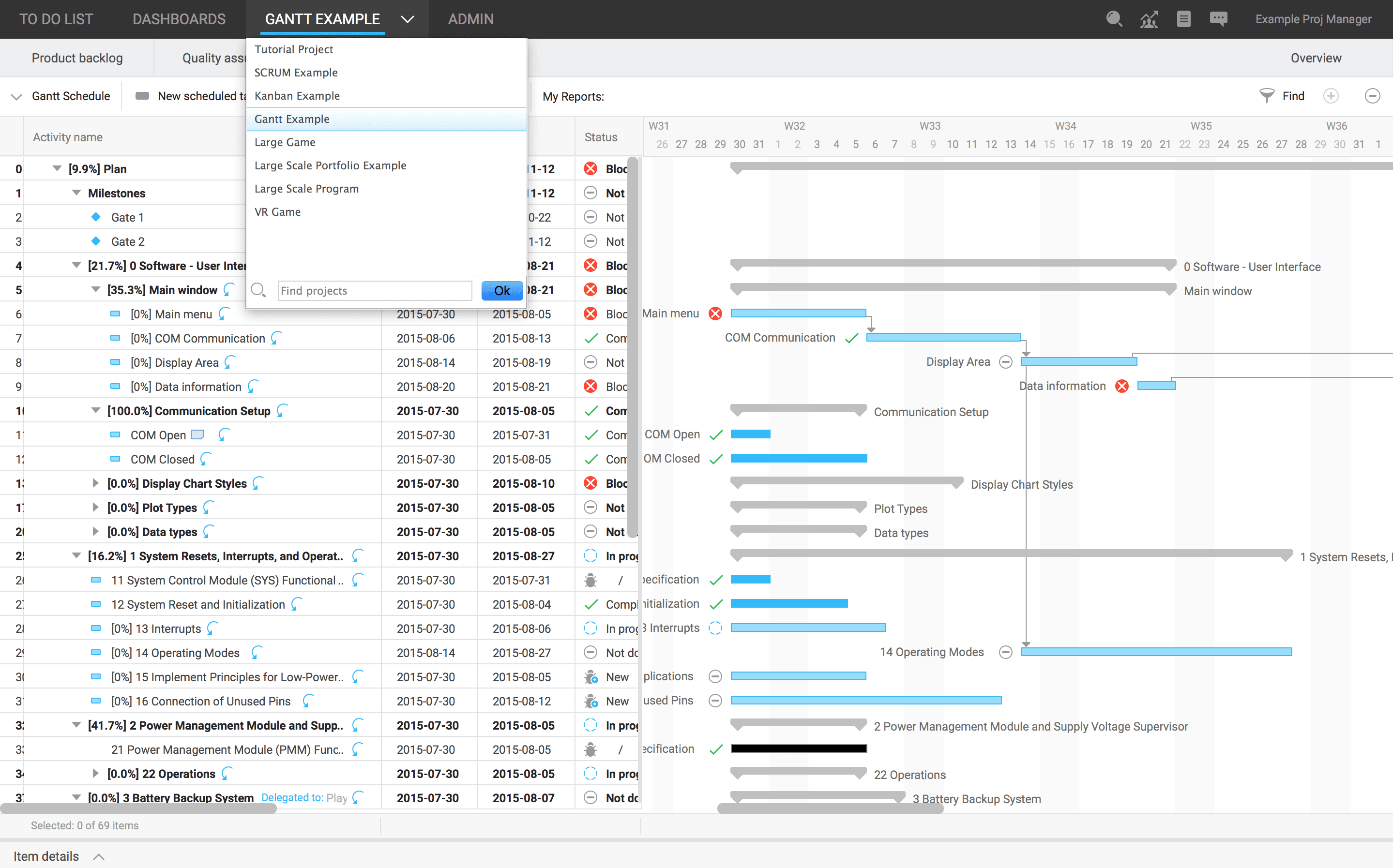Click the comment flag icon beside COM Open
This screenshot has width=1393, height=868.
197,434
